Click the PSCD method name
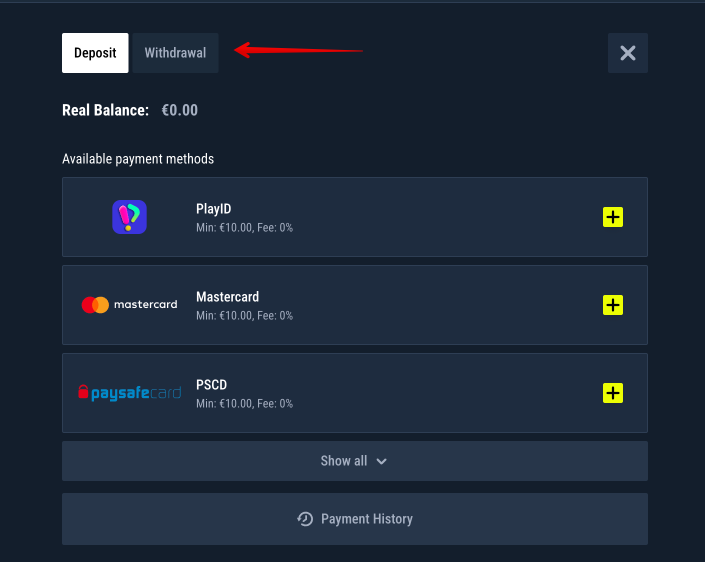Viewport: 705px width, 562px height. tap(212, 385)
